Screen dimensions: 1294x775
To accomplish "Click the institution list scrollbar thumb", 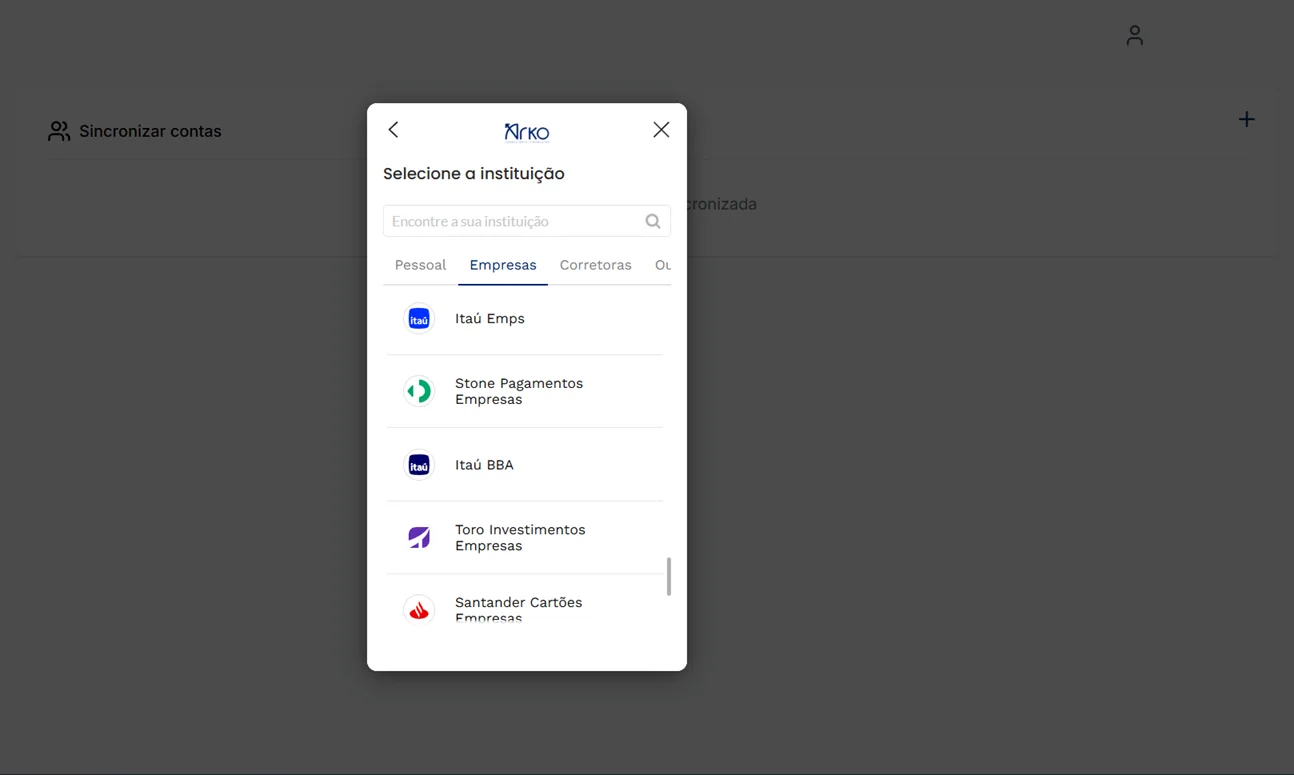I will 669,577.
